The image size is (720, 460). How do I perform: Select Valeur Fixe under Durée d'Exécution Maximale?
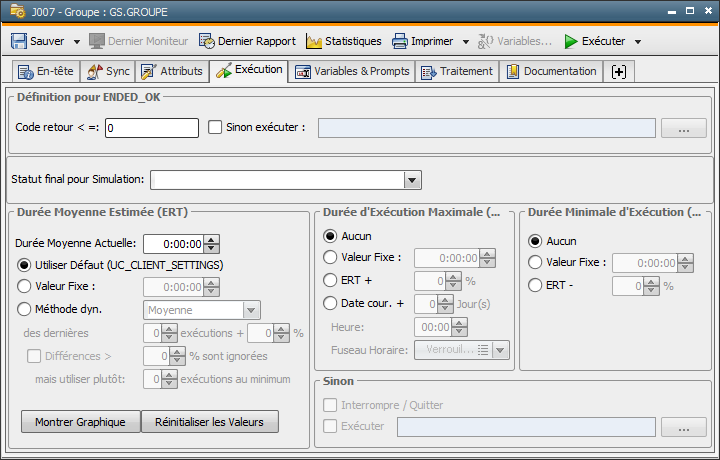click(330, 257)
